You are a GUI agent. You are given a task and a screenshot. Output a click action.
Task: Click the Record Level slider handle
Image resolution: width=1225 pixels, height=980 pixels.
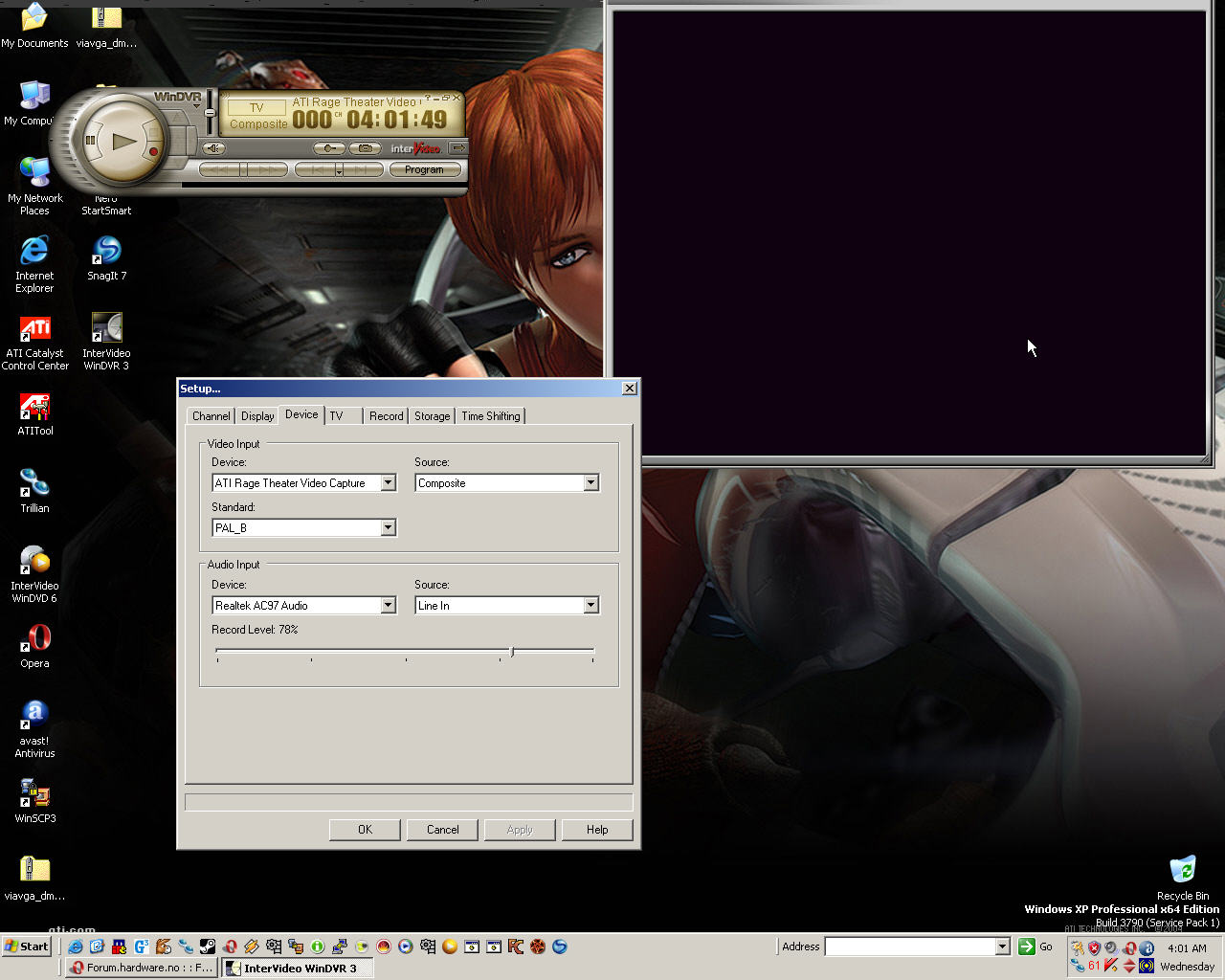click(512, 652)
